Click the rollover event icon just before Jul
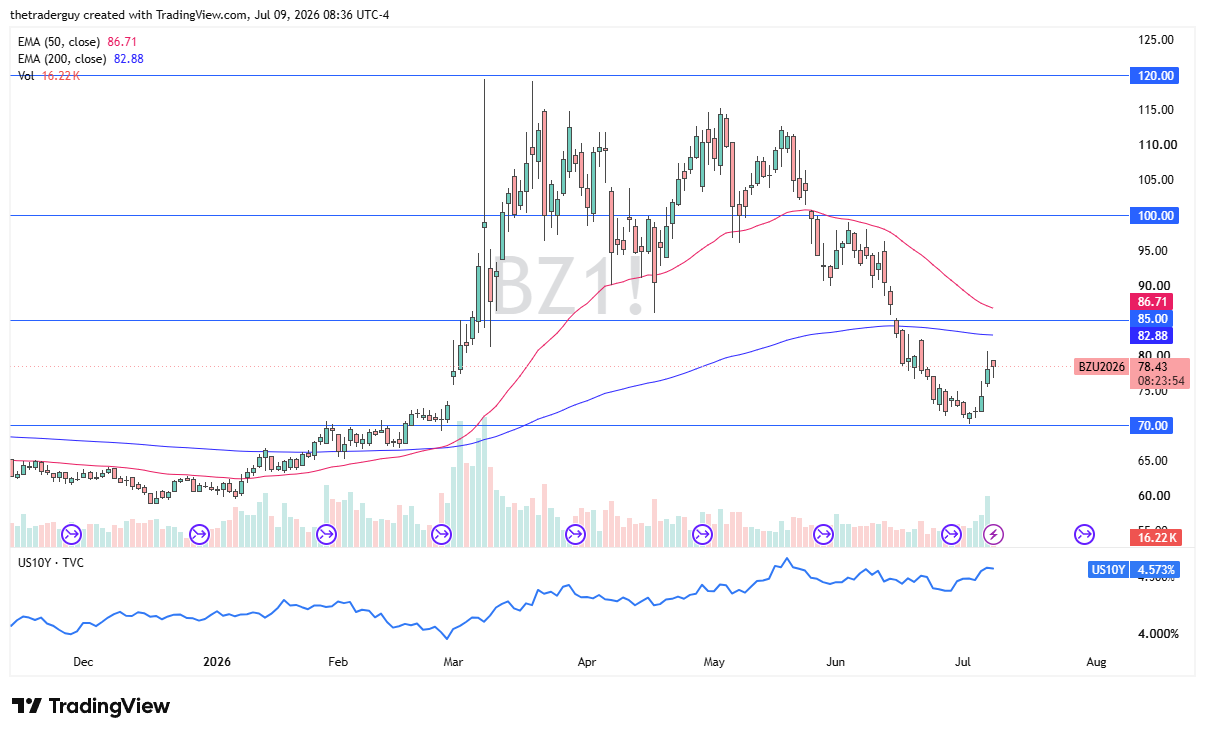 (951, 535)
